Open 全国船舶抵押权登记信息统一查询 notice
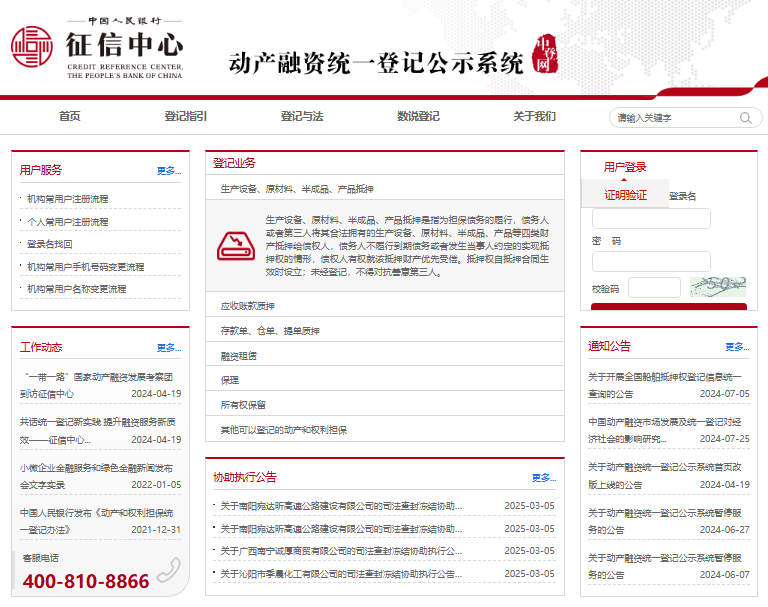The image size is (768, 607). pyautogui.click(x=665, y=385)
